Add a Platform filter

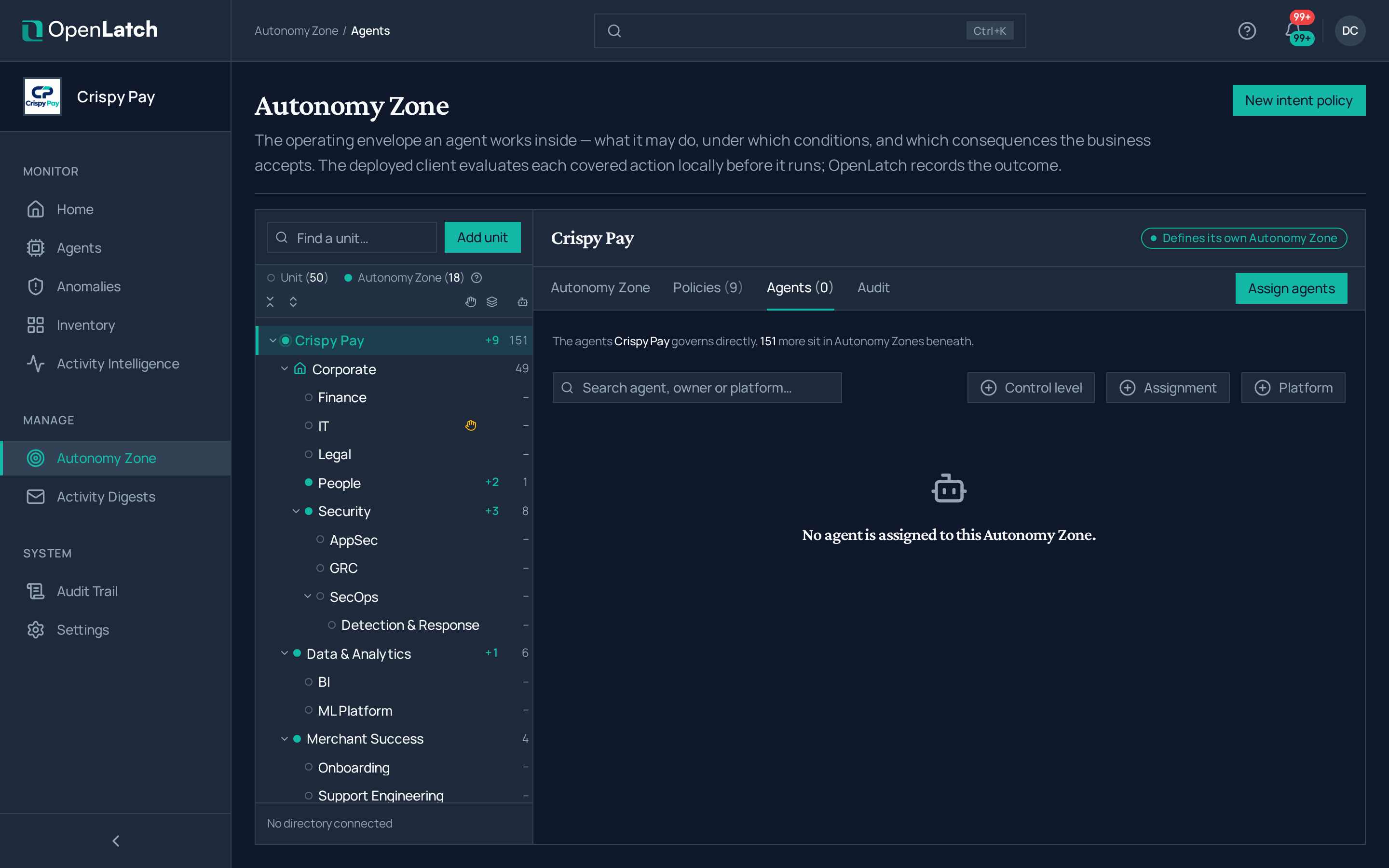point(1293,388)
